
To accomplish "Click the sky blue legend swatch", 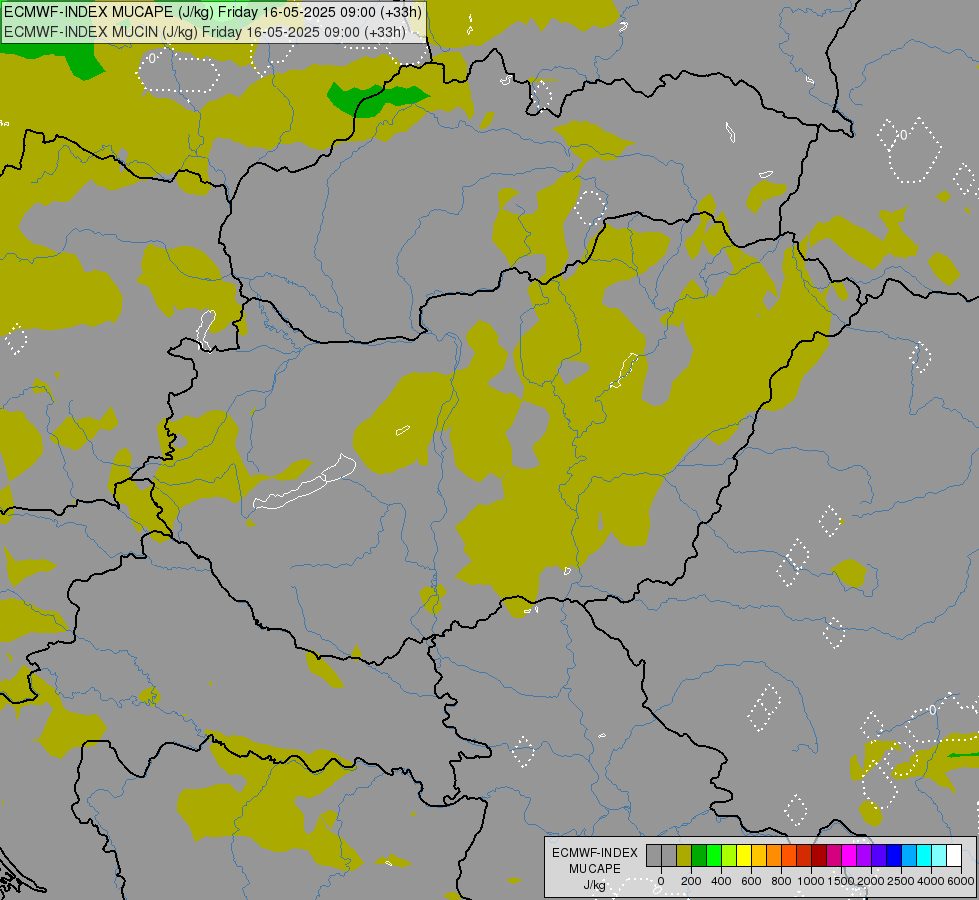I will pyautogui.click(x=910, y=855).
